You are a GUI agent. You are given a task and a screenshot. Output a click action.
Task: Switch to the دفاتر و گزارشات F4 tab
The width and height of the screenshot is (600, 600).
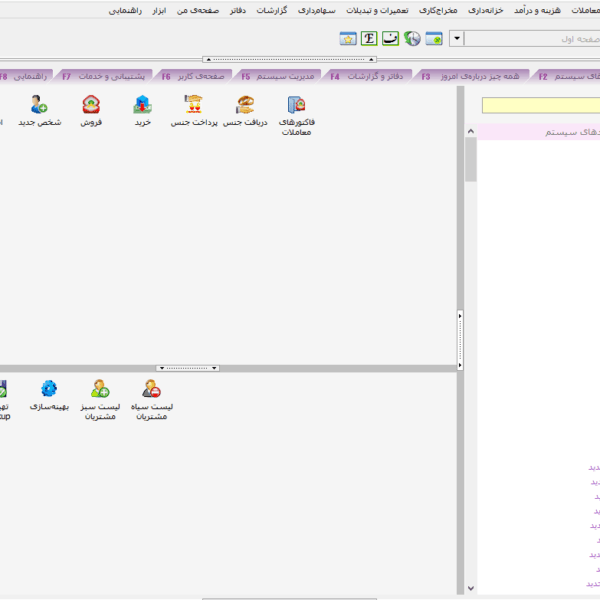pyautogui.click(x=373, y=76)
